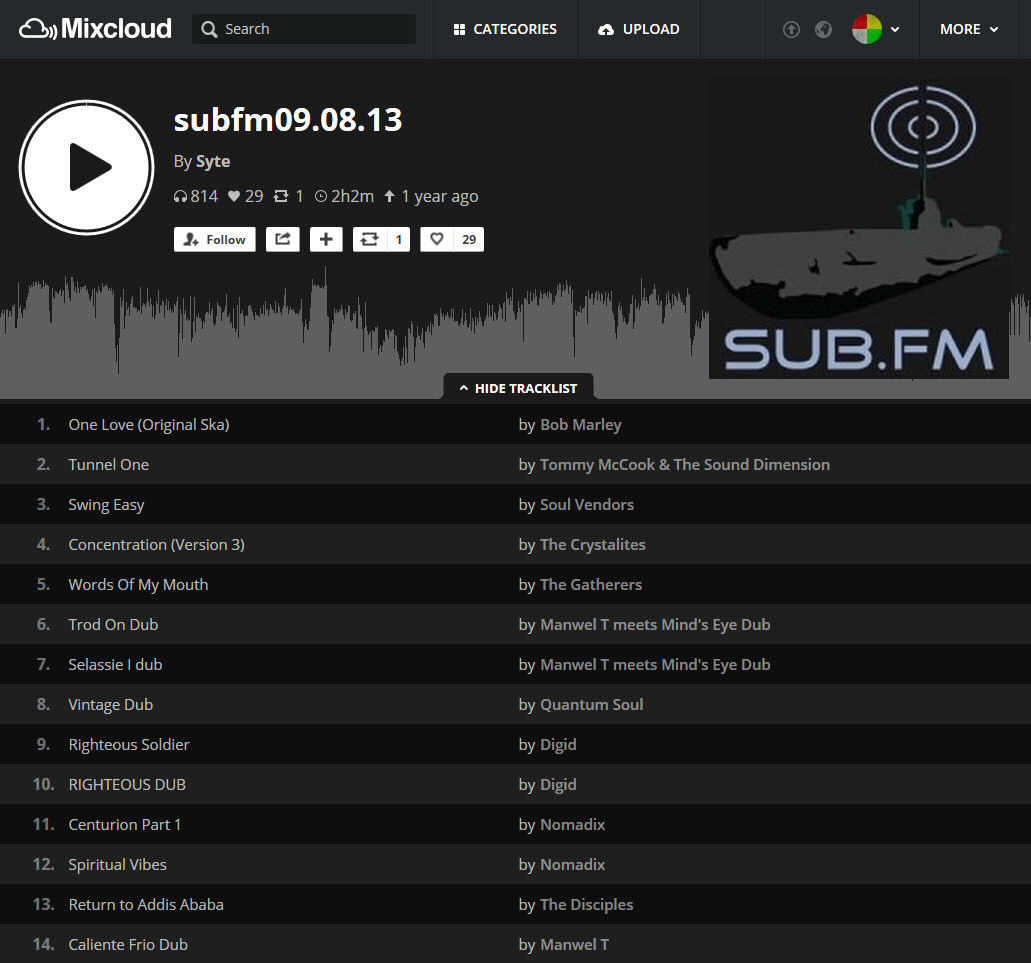Select track Selassie I dub
The width and height of the screenshot is (1031, 963).
point(115,665)
